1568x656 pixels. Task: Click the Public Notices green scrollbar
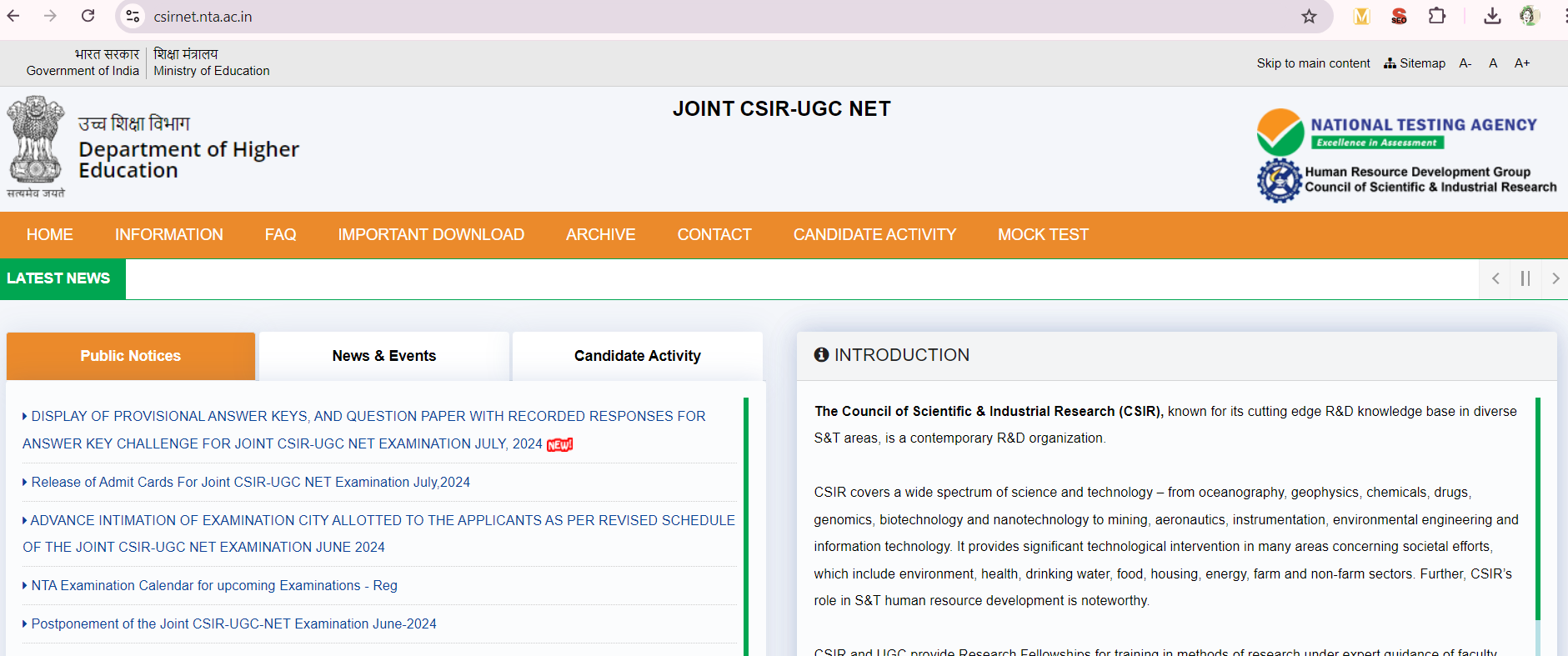(746, 527)
